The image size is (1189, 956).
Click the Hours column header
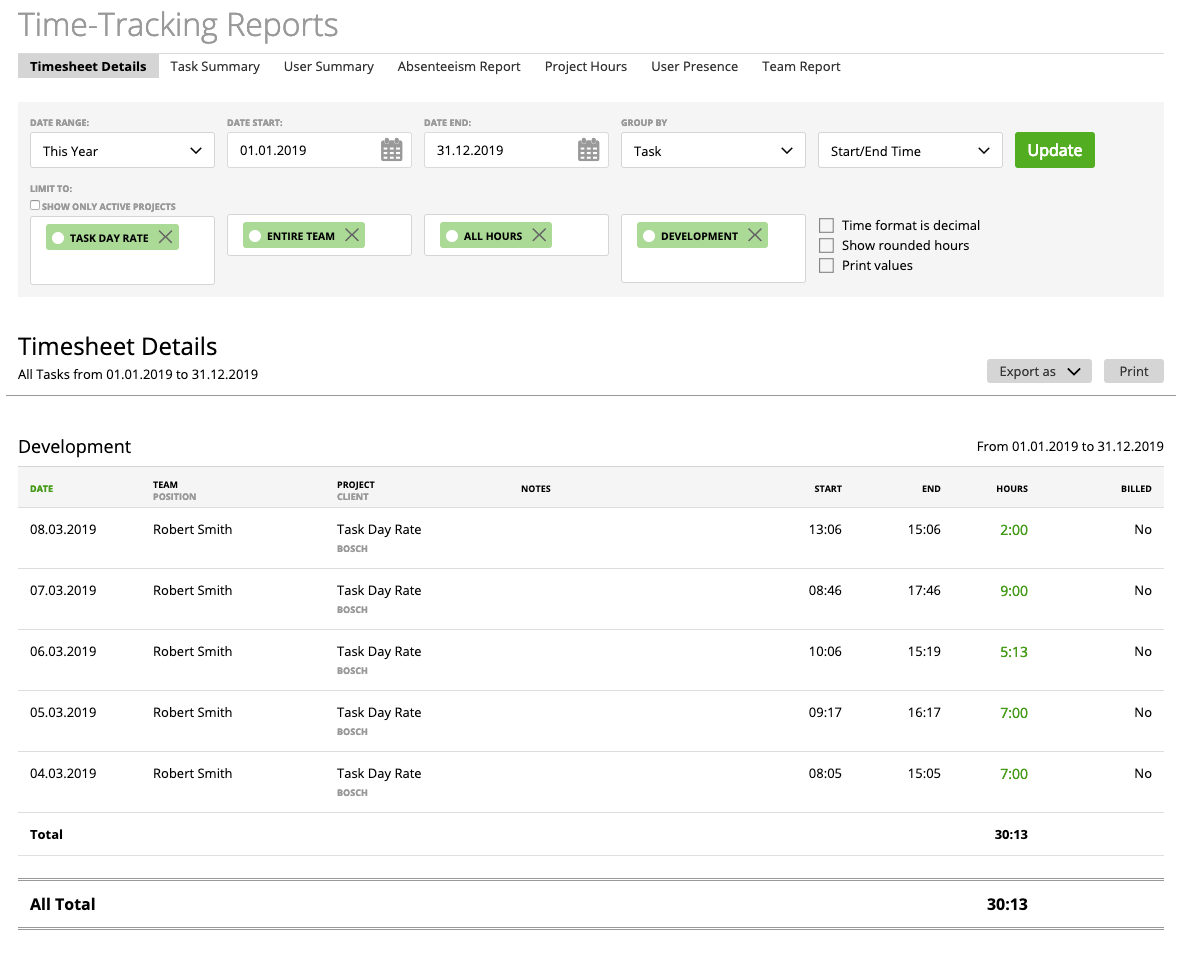coord(1012,489)
